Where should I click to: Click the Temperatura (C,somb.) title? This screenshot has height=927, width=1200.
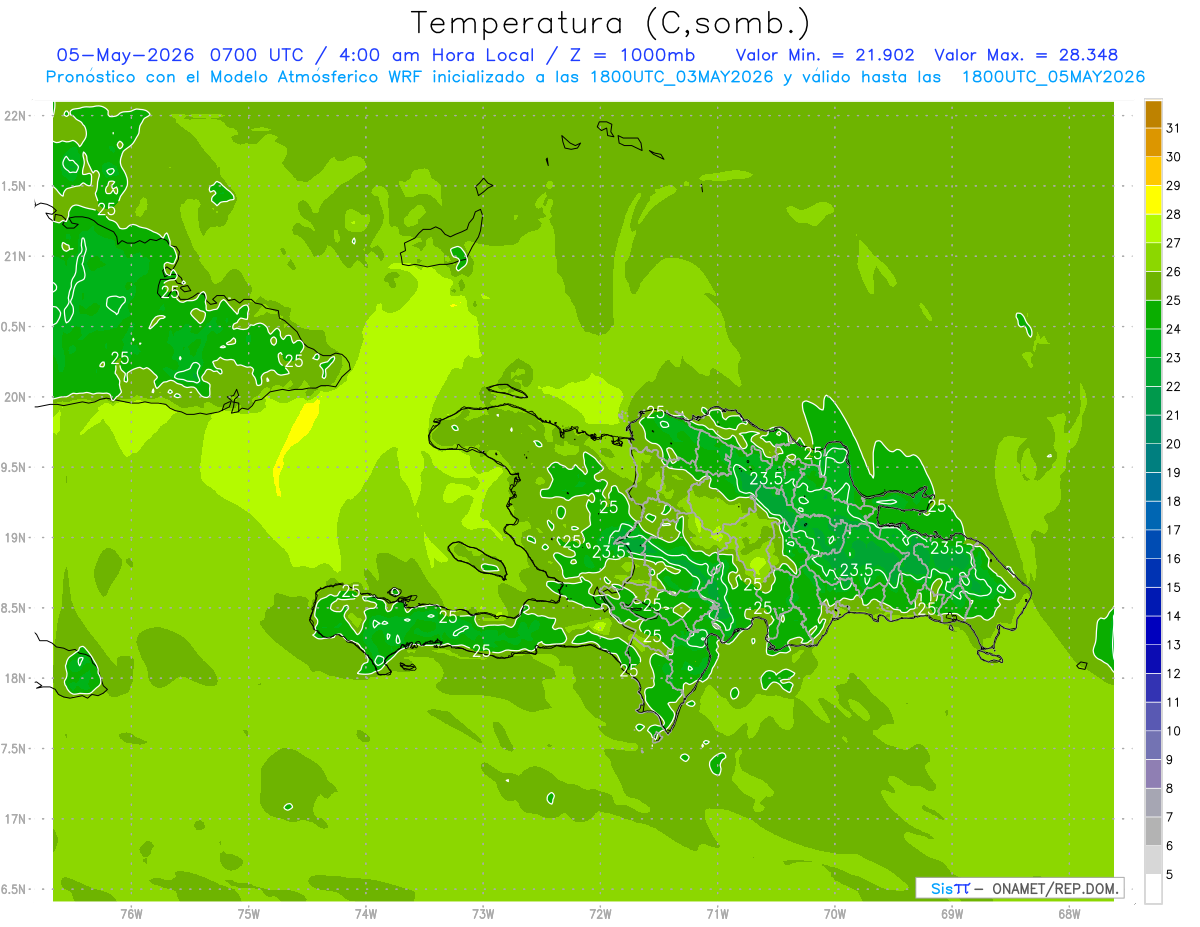click(x=611, y=24)
